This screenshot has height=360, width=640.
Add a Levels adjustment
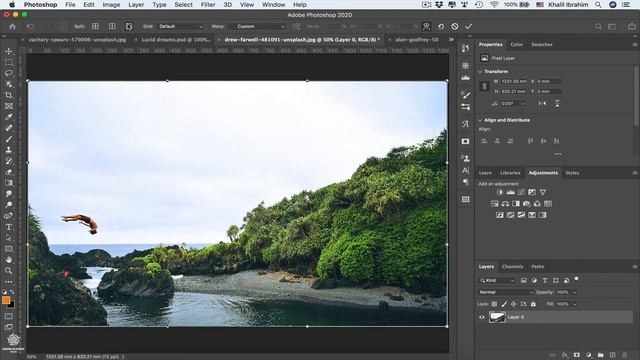(x=510, y=192)
